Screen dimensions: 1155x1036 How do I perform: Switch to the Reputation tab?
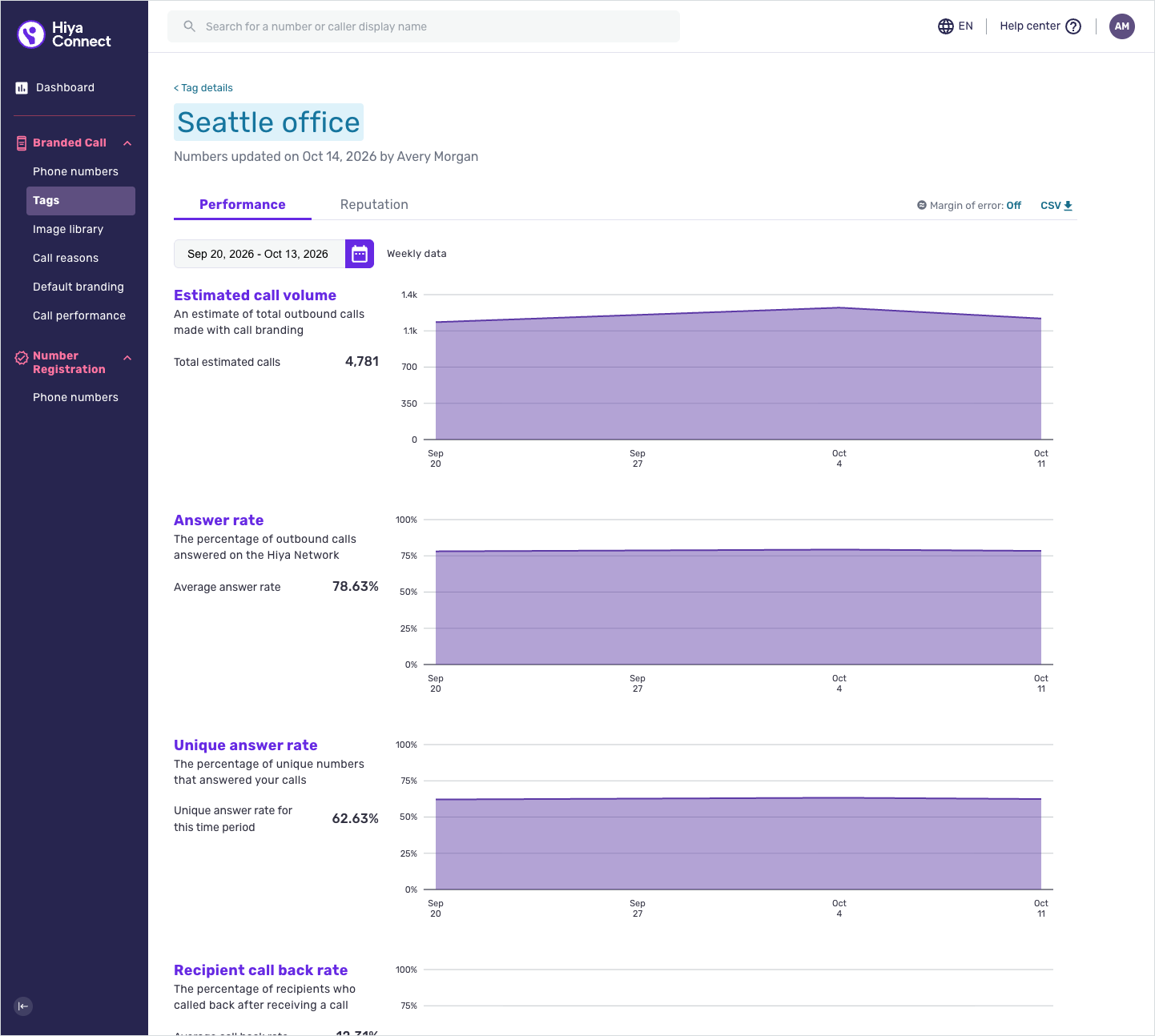tap(374, 205)
